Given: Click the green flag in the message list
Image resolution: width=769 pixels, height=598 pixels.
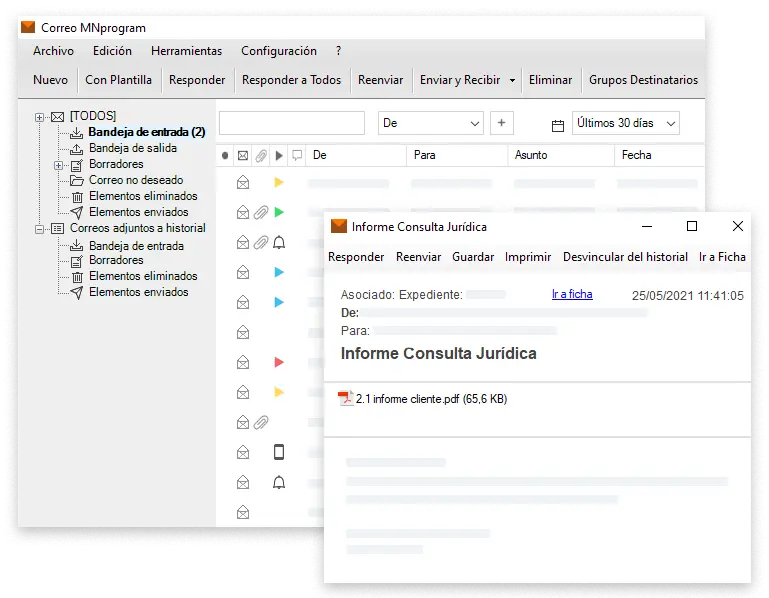Looking at the screenshot, I should tap(279, 212).
